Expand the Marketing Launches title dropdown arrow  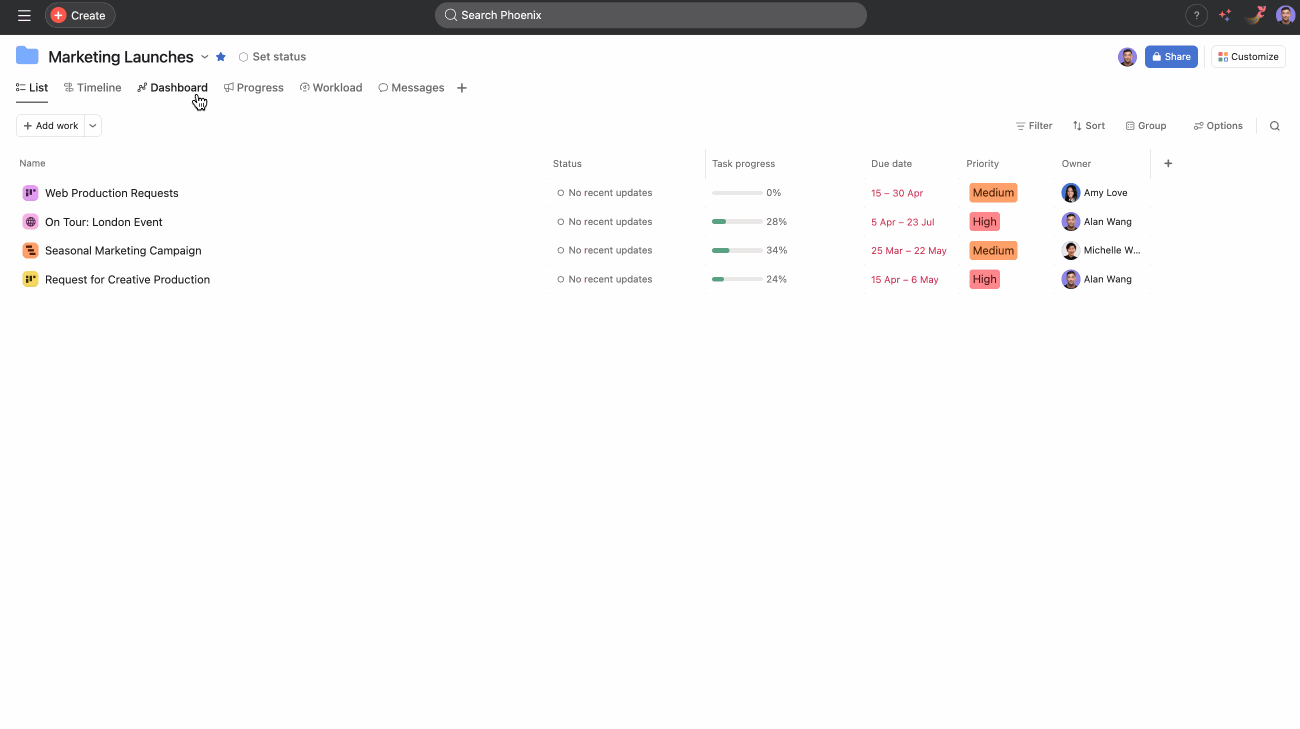(205, 57)
